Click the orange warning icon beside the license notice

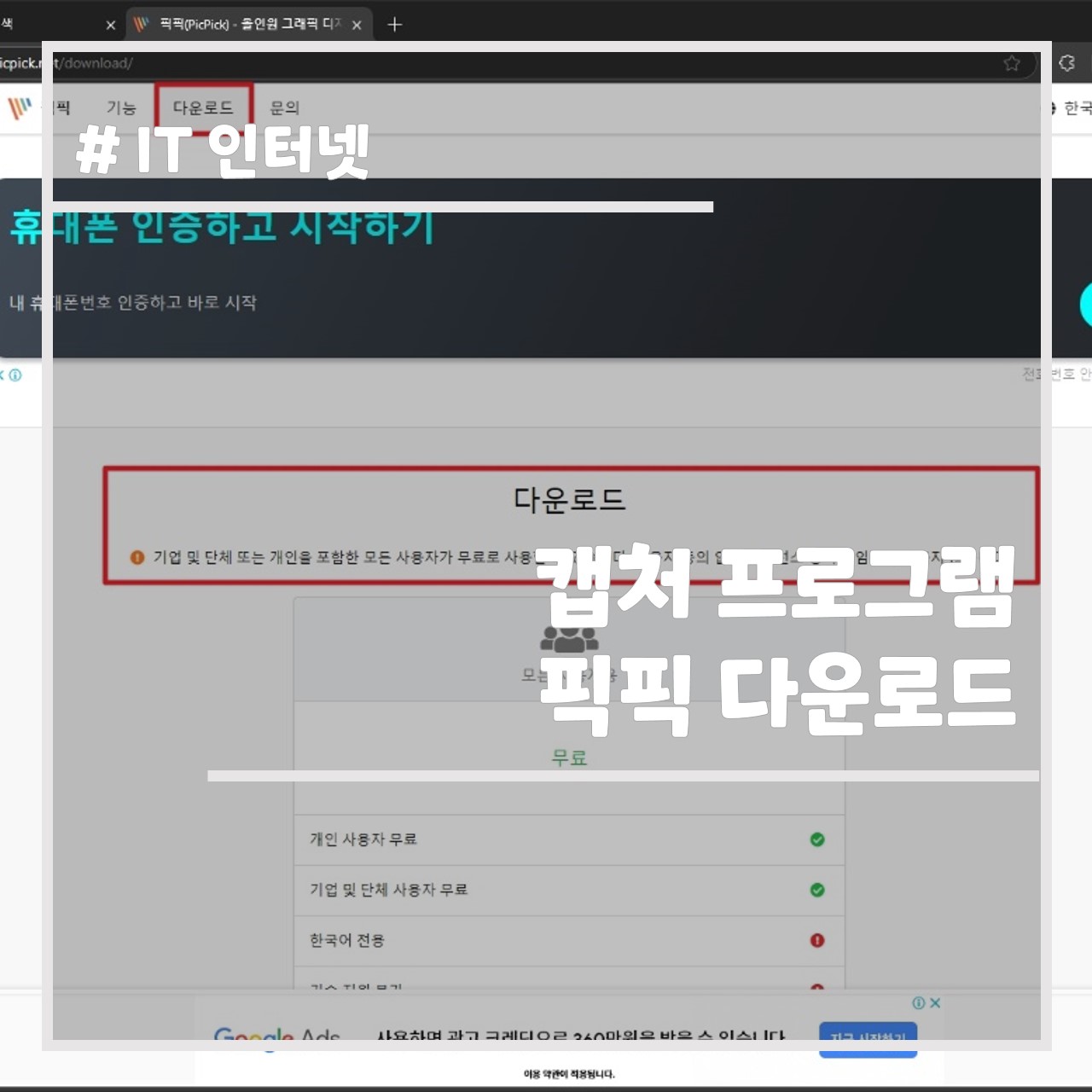click(x=137, y=557)
